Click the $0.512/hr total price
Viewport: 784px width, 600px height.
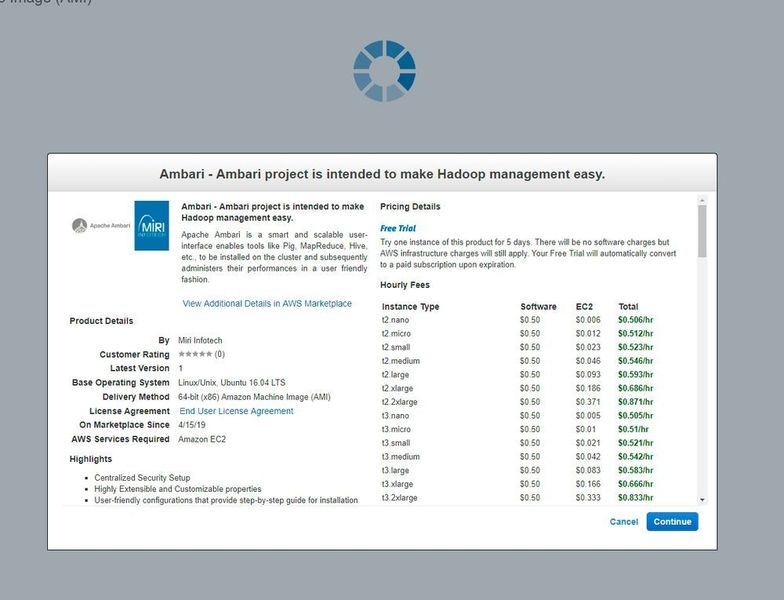click(636, 334)
